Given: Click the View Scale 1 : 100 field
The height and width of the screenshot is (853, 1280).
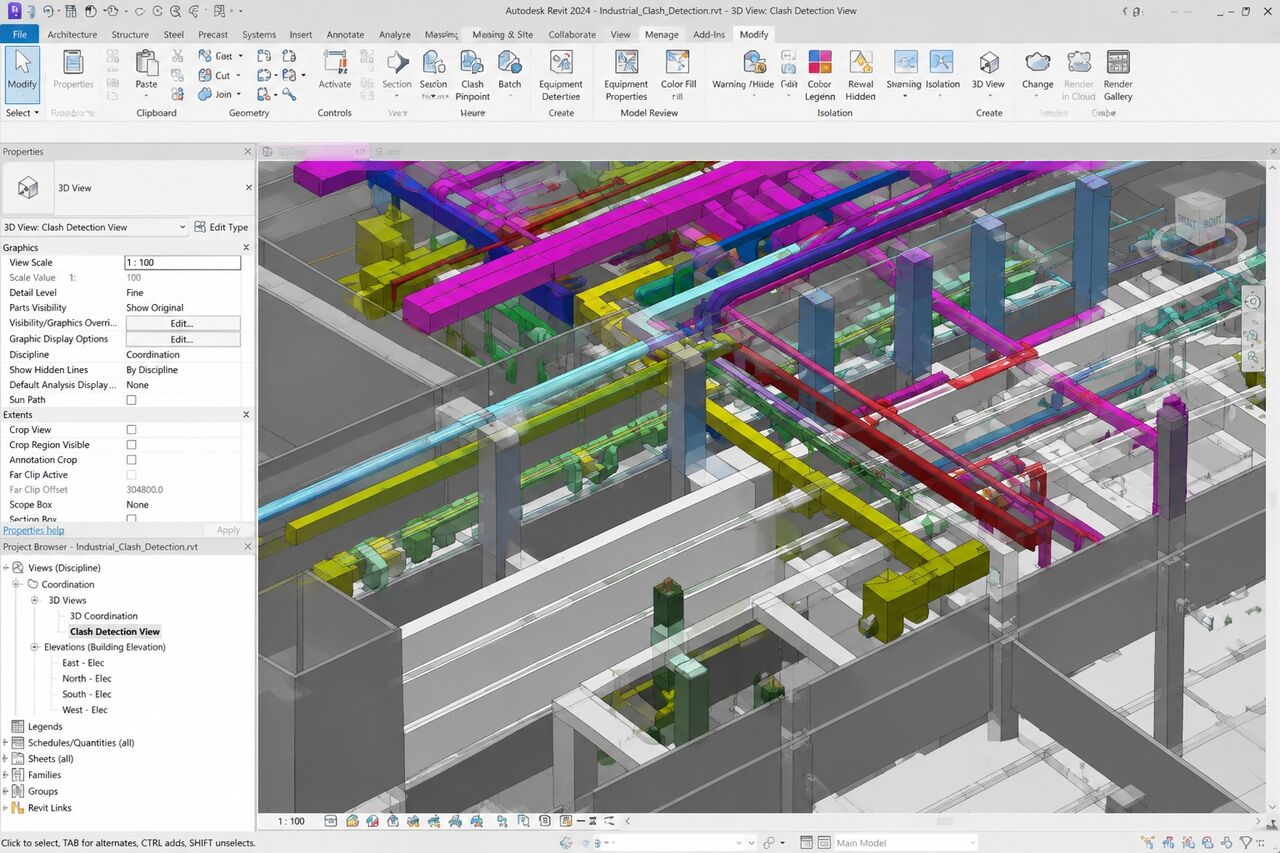Looking at the screenshot, I should [x=183, y=263].
